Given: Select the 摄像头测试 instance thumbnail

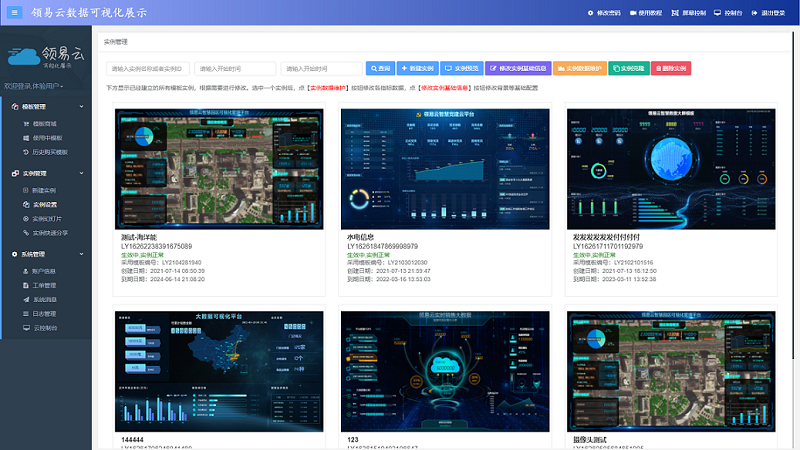Looking at the screenshot, I should click(x=671, y=371).
